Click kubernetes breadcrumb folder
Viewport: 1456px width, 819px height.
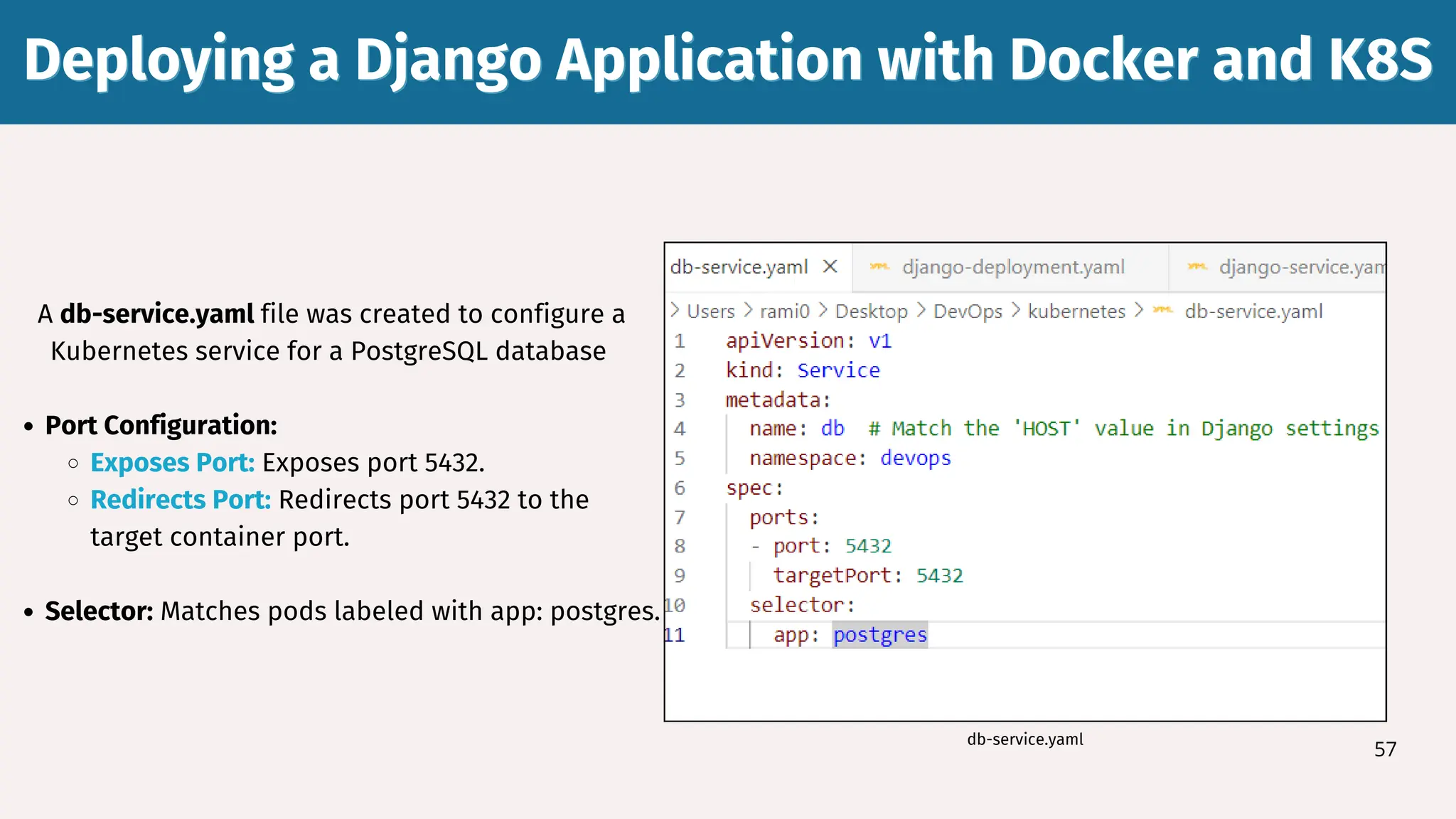pos(1076,311)
